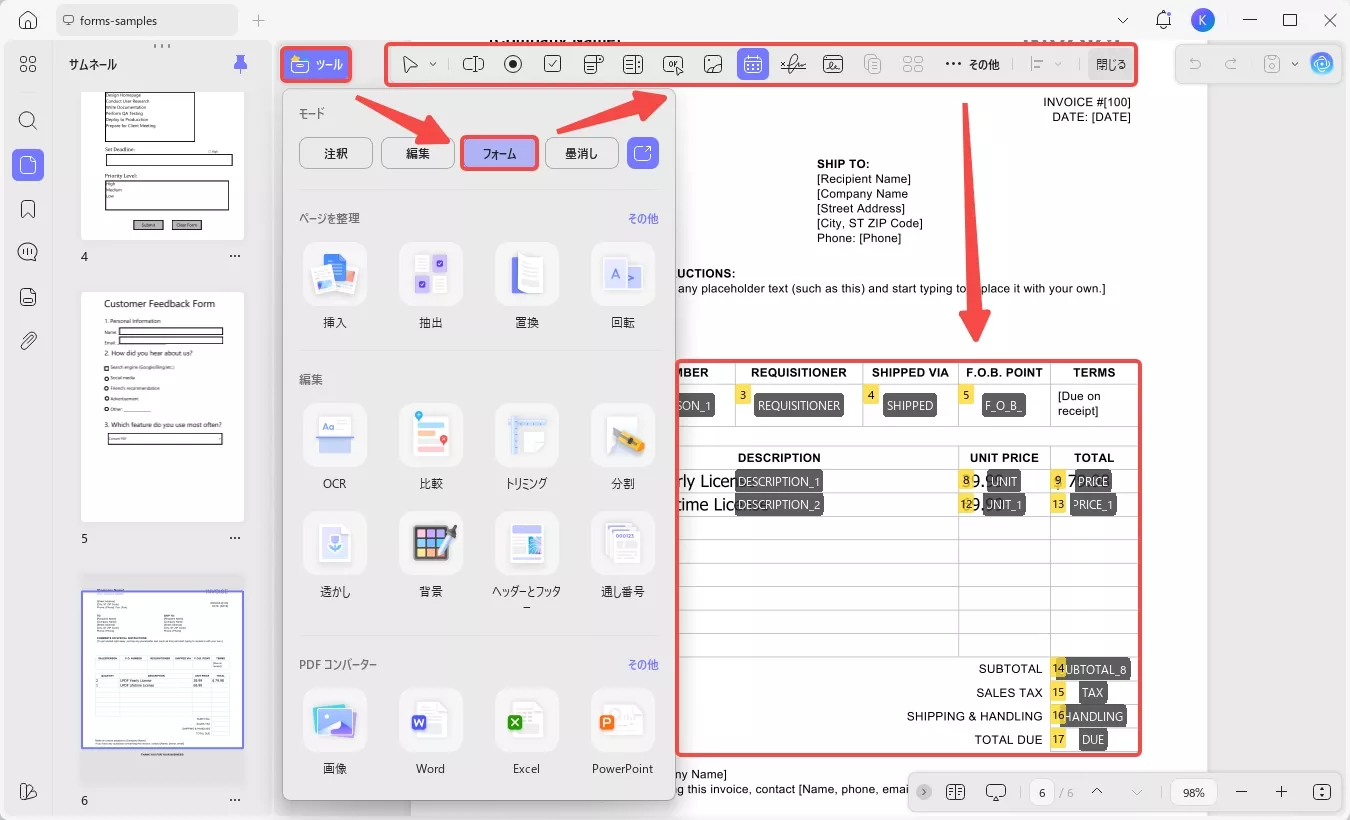Select the checkbox form field tool

pos(552,63)
